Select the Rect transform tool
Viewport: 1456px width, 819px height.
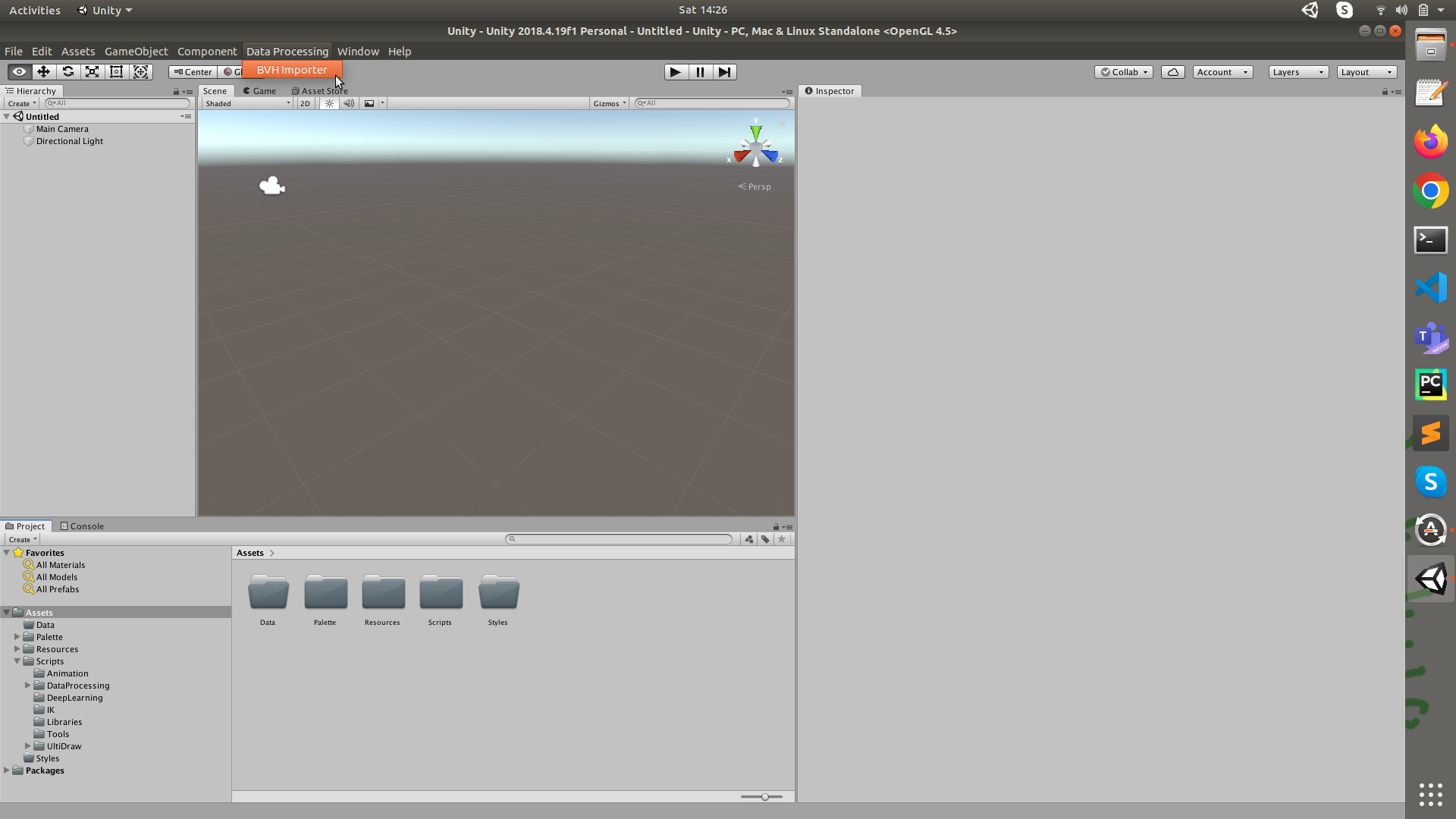117,72
